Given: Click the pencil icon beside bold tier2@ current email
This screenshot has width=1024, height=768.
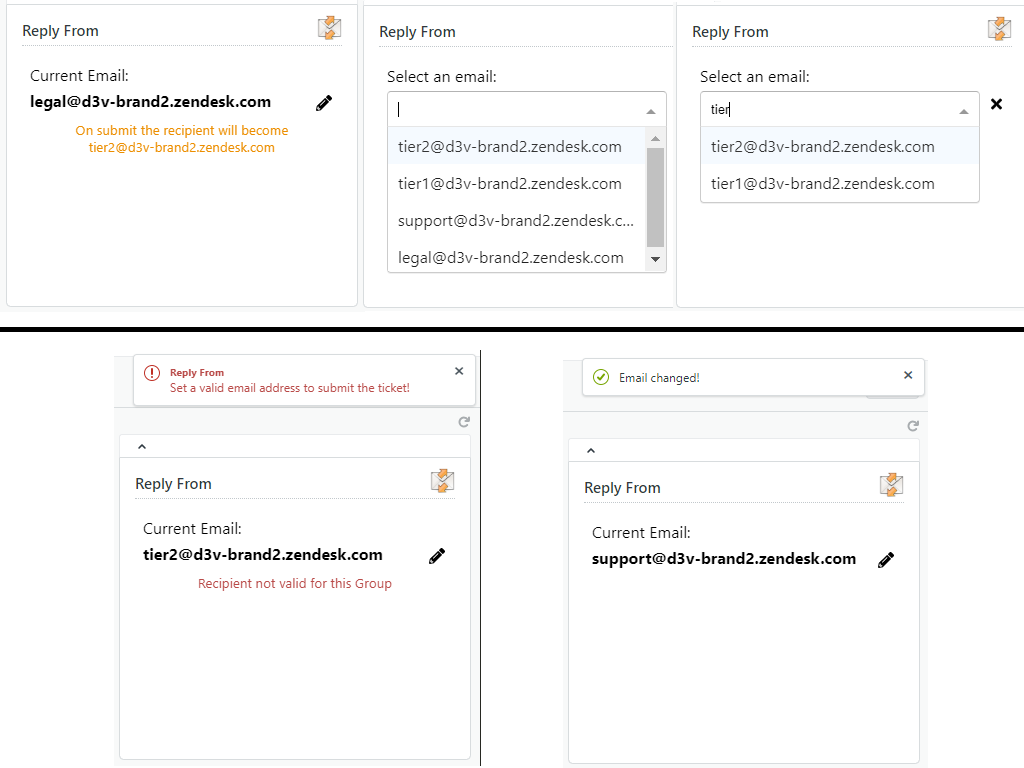Looking at the screenshot, I should (x=436, y=556).
